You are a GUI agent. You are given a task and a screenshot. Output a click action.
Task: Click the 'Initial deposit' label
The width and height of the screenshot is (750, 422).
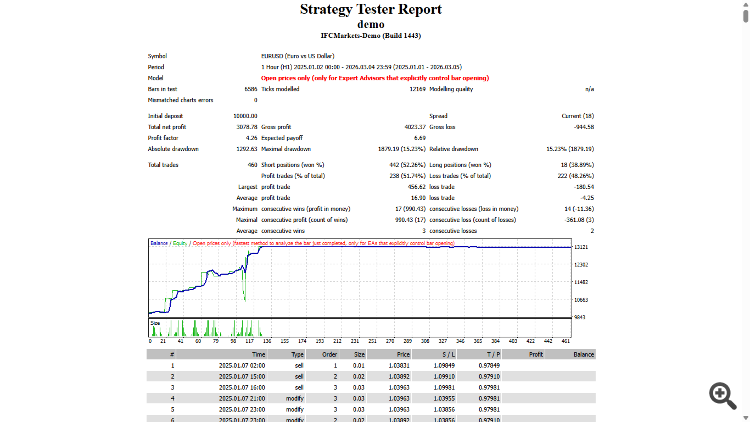coord(165,116)
